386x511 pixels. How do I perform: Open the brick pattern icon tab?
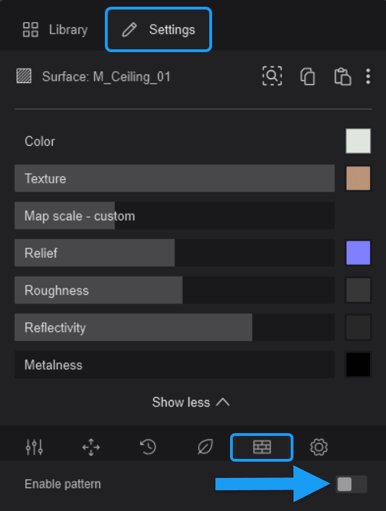pos(262,447)
